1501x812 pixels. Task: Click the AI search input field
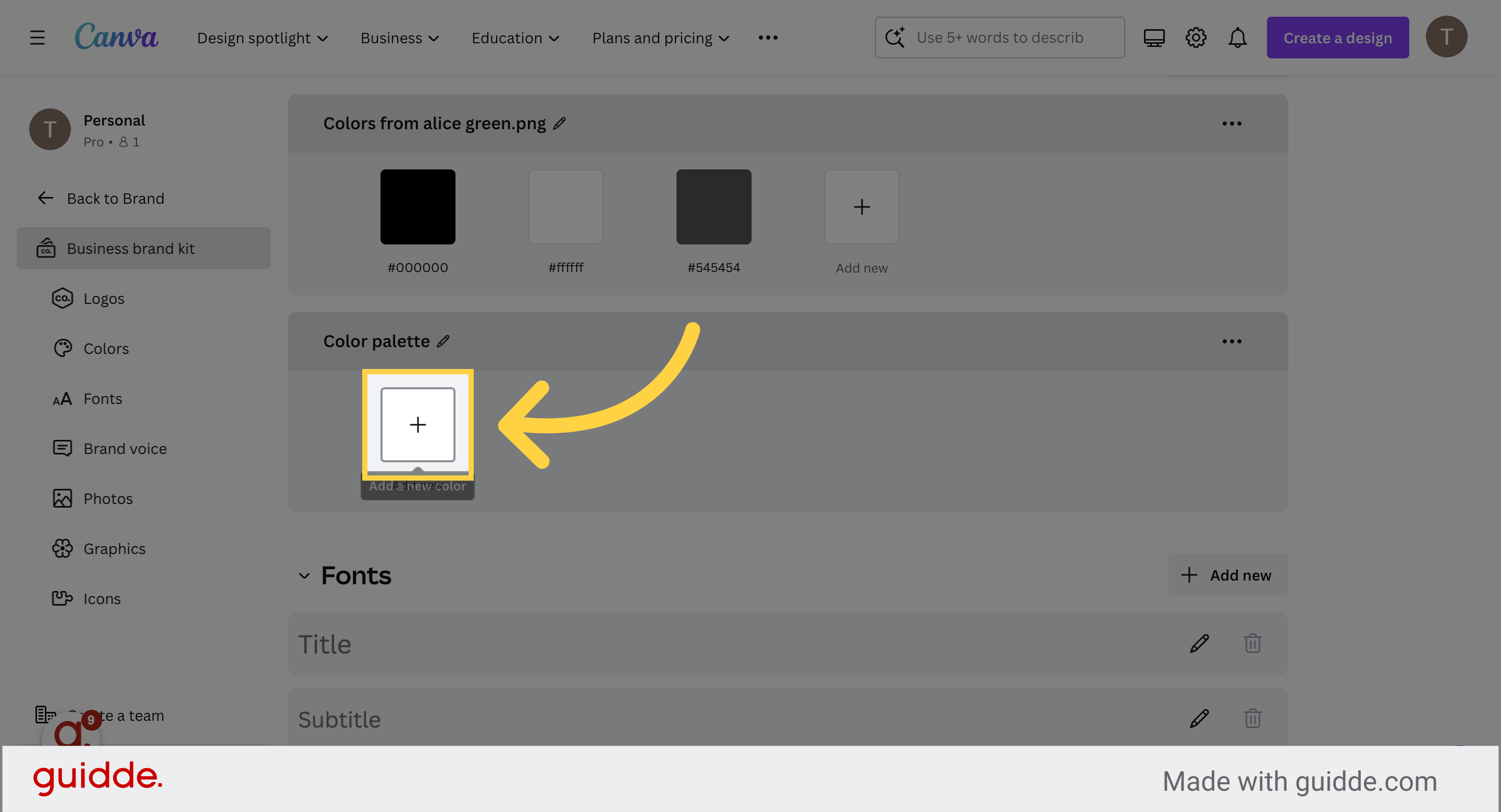[x=1000, y=36]
